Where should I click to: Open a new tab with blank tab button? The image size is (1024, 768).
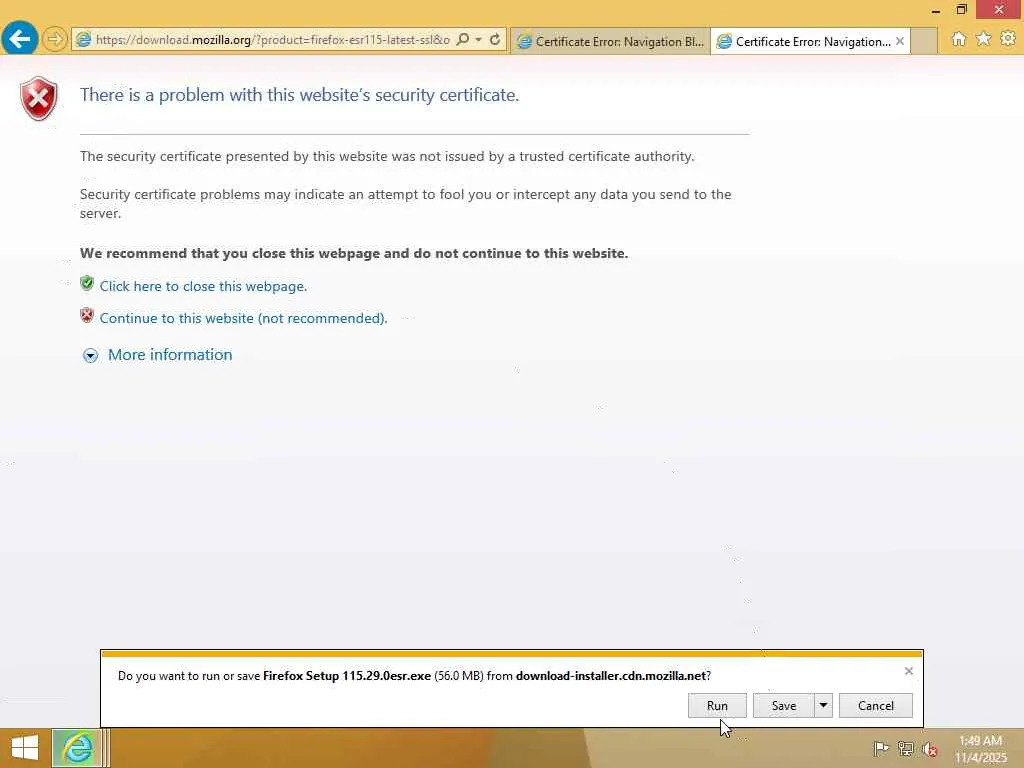(923, 41)
